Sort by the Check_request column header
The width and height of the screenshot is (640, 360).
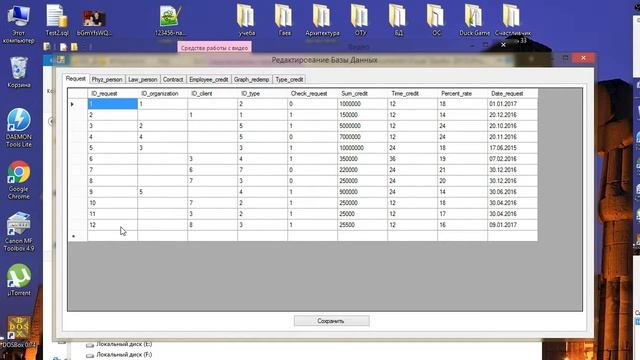(312, 93)
